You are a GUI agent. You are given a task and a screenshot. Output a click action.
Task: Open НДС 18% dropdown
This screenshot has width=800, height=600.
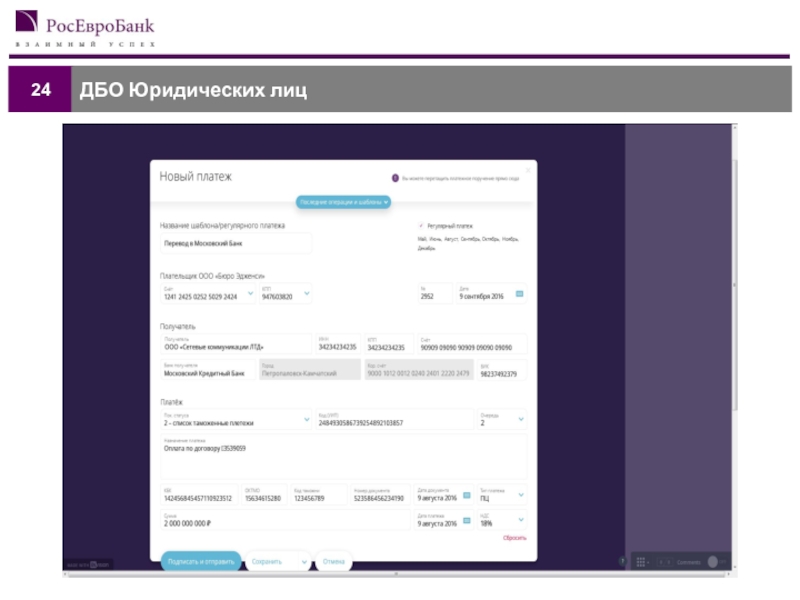[x=521, y=520]
